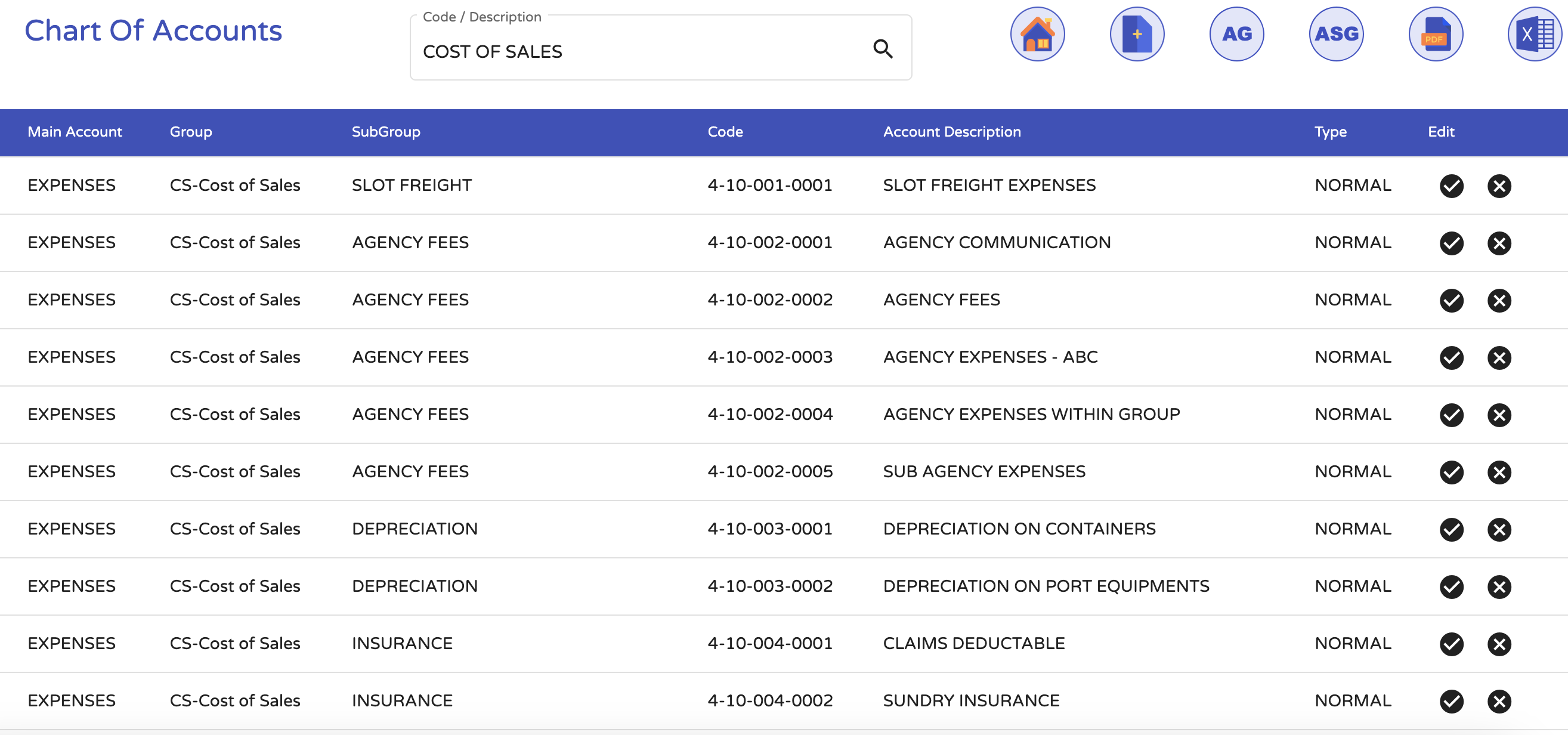Edit SLOT FREIGHT EXPENSES with checkmark icon

coord(1451,186)
